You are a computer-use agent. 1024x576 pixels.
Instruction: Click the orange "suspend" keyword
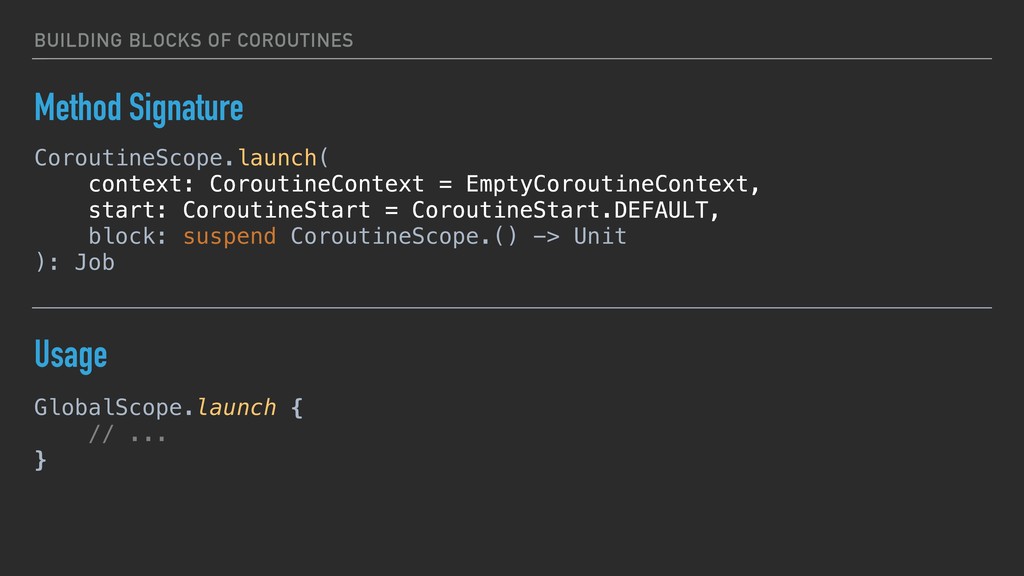pos(229,237)
